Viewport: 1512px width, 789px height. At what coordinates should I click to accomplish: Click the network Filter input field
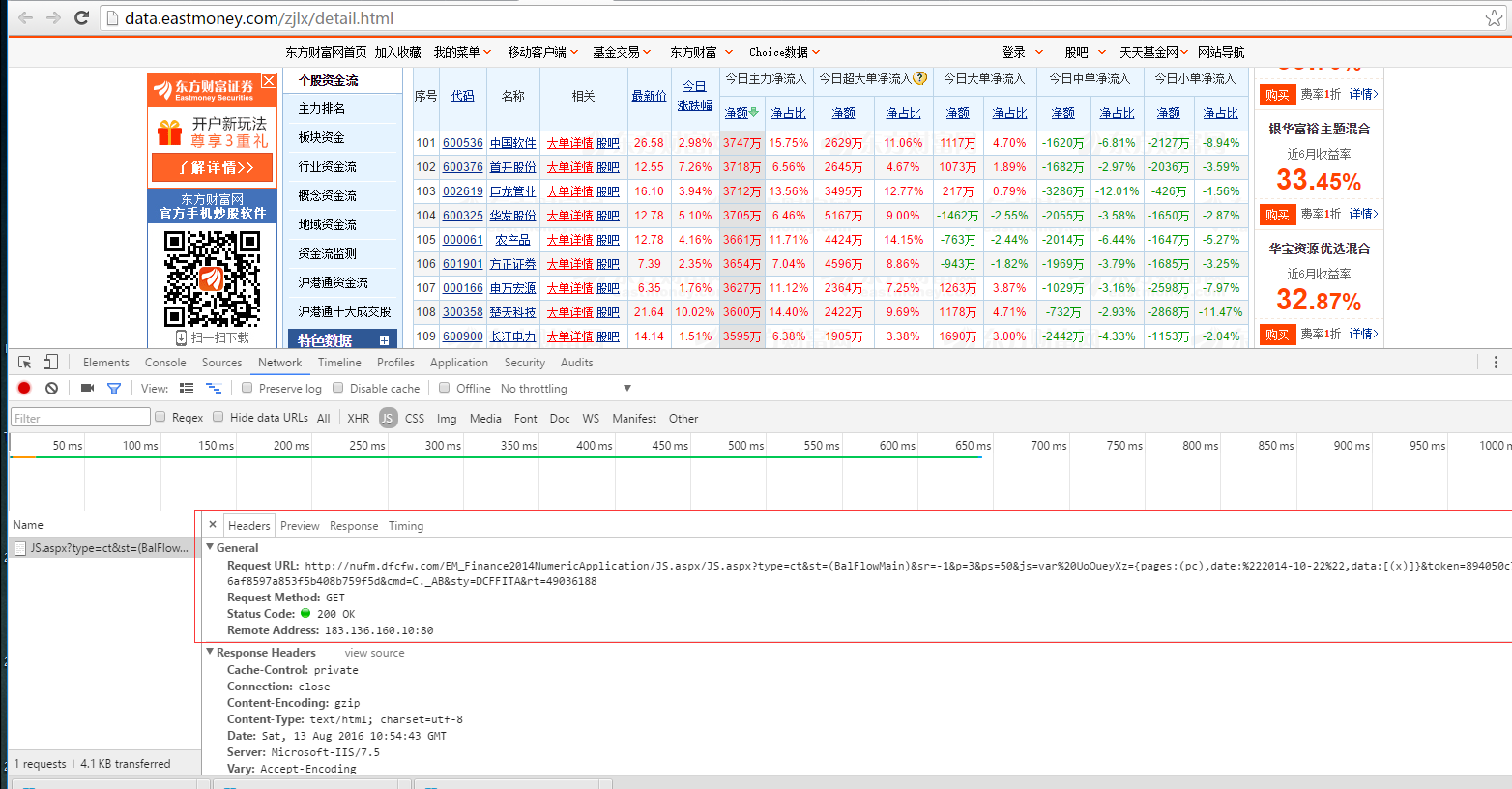80,417
